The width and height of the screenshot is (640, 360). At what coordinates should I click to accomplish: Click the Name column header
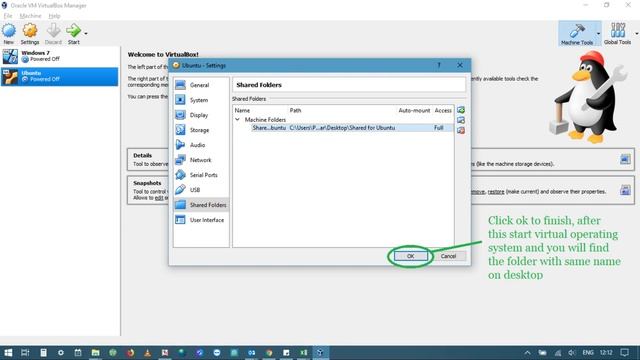point(242,111)
